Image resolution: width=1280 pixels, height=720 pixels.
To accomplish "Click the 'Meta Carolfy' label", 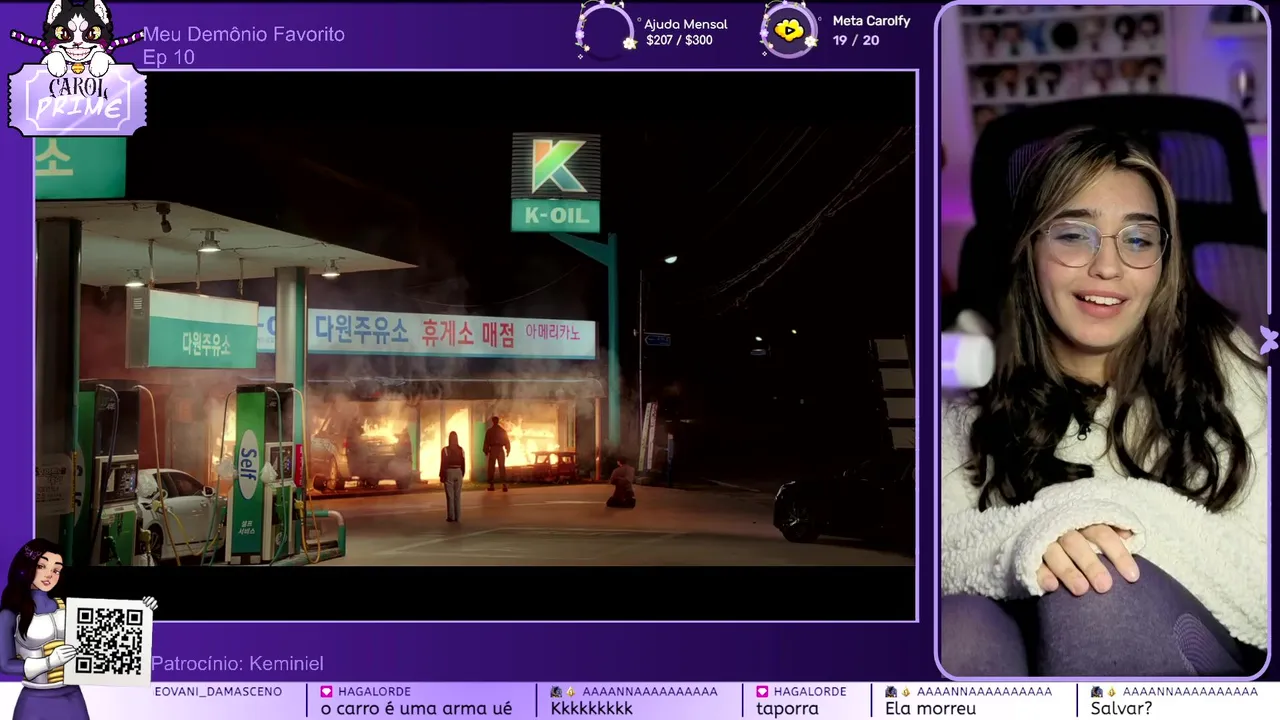I will pyautogui.click(x=871, y=21).
